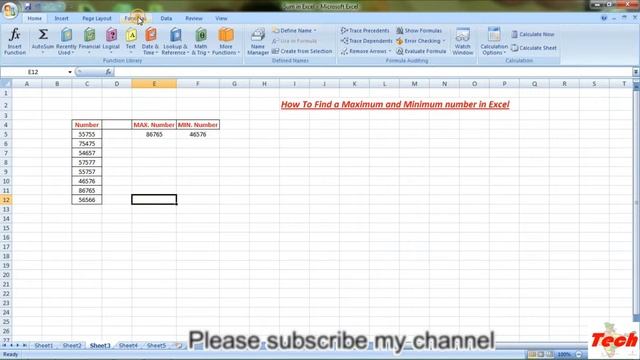Screen dimensions: 640x360
Task: Open the Financial functions book icon
Action: coord(89,41)
